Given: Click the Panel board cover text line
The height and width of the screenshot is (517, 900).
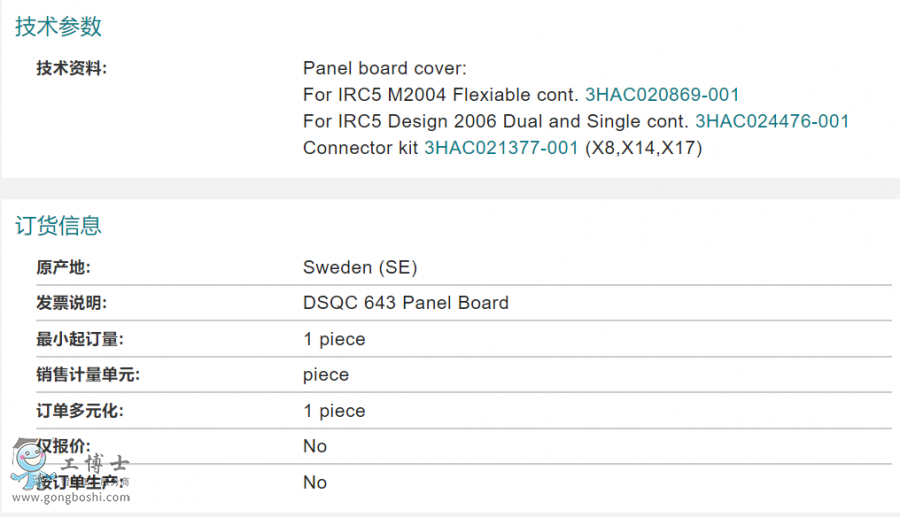Looking at the screenshot, I should tap(385, 68).
